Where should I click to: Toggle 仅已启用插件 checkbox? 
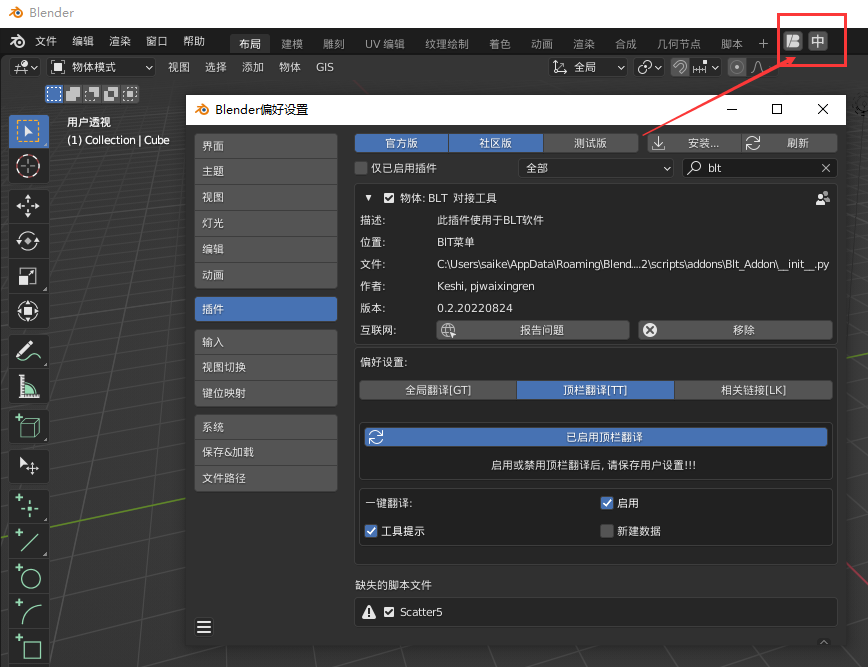pos(362,168)
